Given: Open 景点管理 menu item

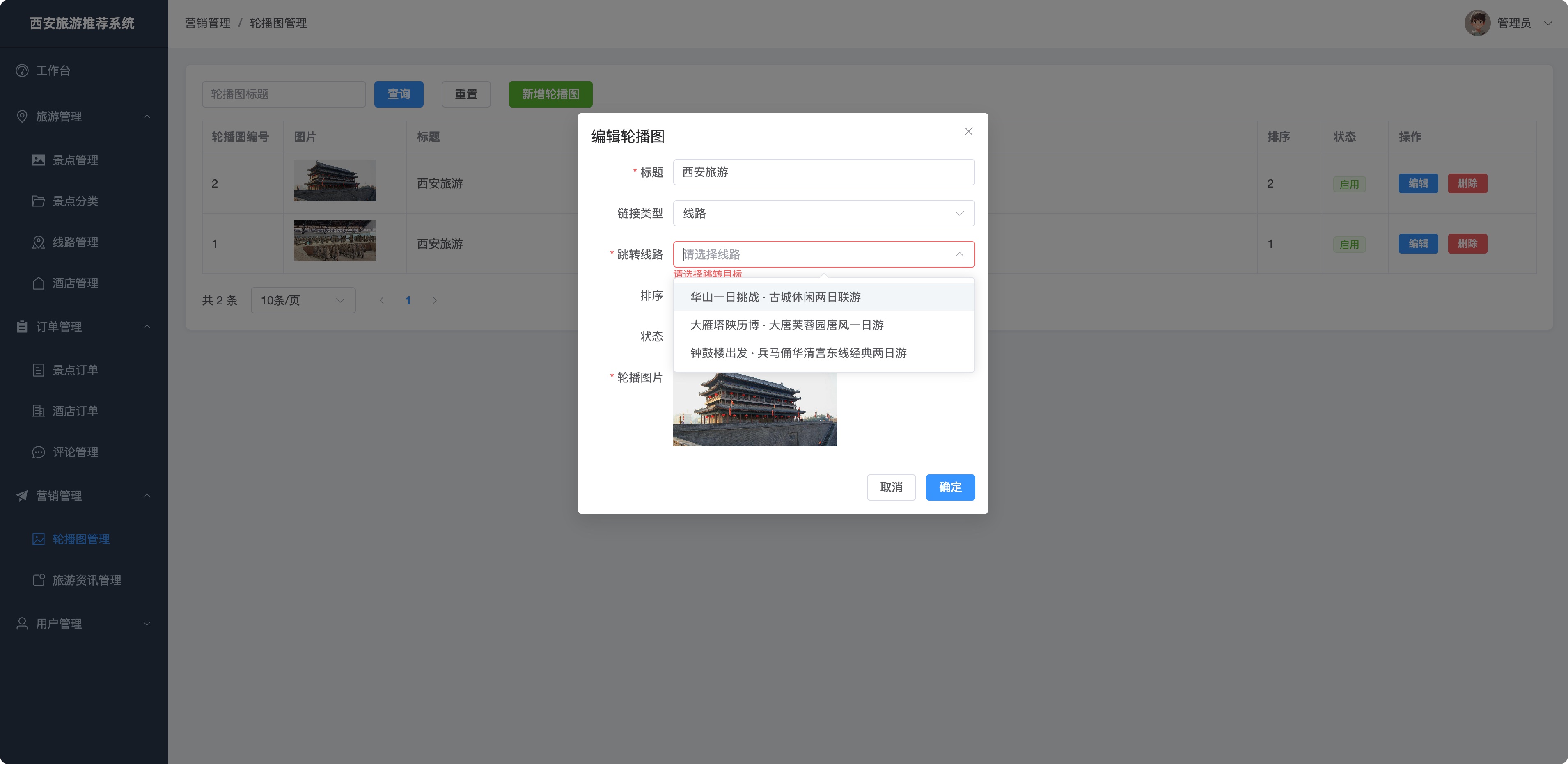Looking at the screenshot, I should tap(84, 160).
